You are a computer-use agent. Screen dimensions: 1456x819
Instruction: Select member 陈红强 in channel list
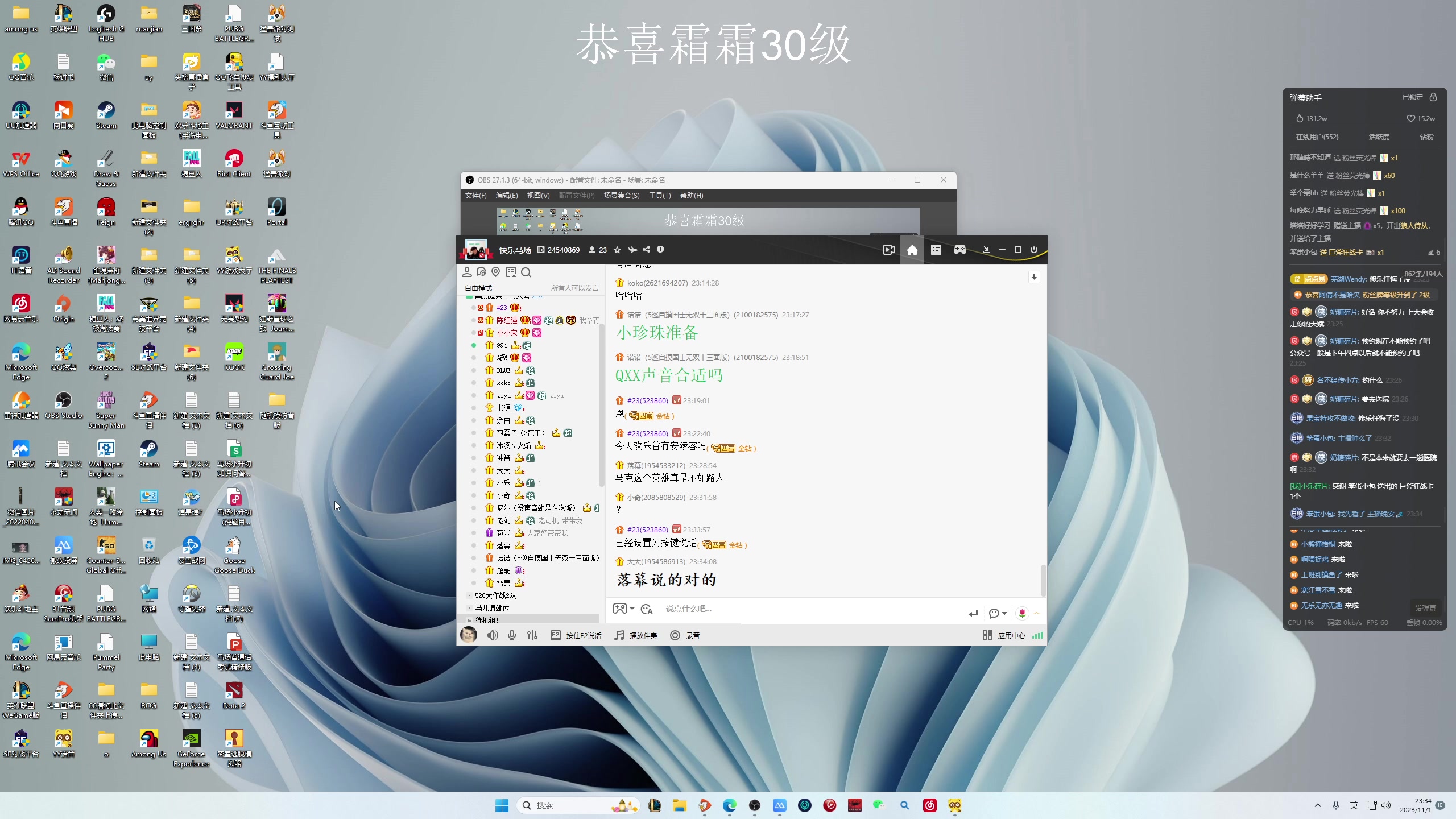click(x=507, y=320)
